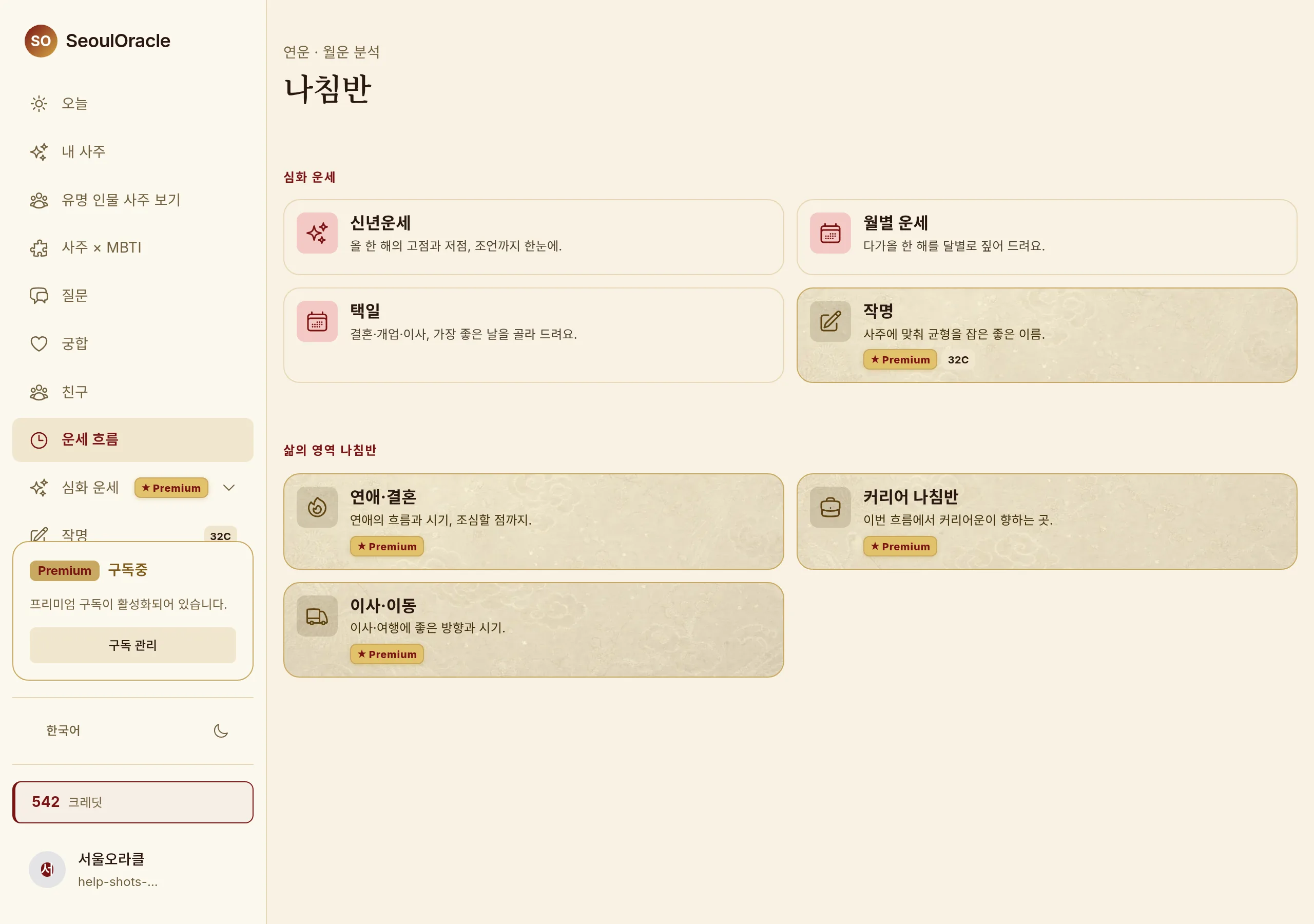Expand the 심화 운세 chevron in sidebar

[229, 488]
